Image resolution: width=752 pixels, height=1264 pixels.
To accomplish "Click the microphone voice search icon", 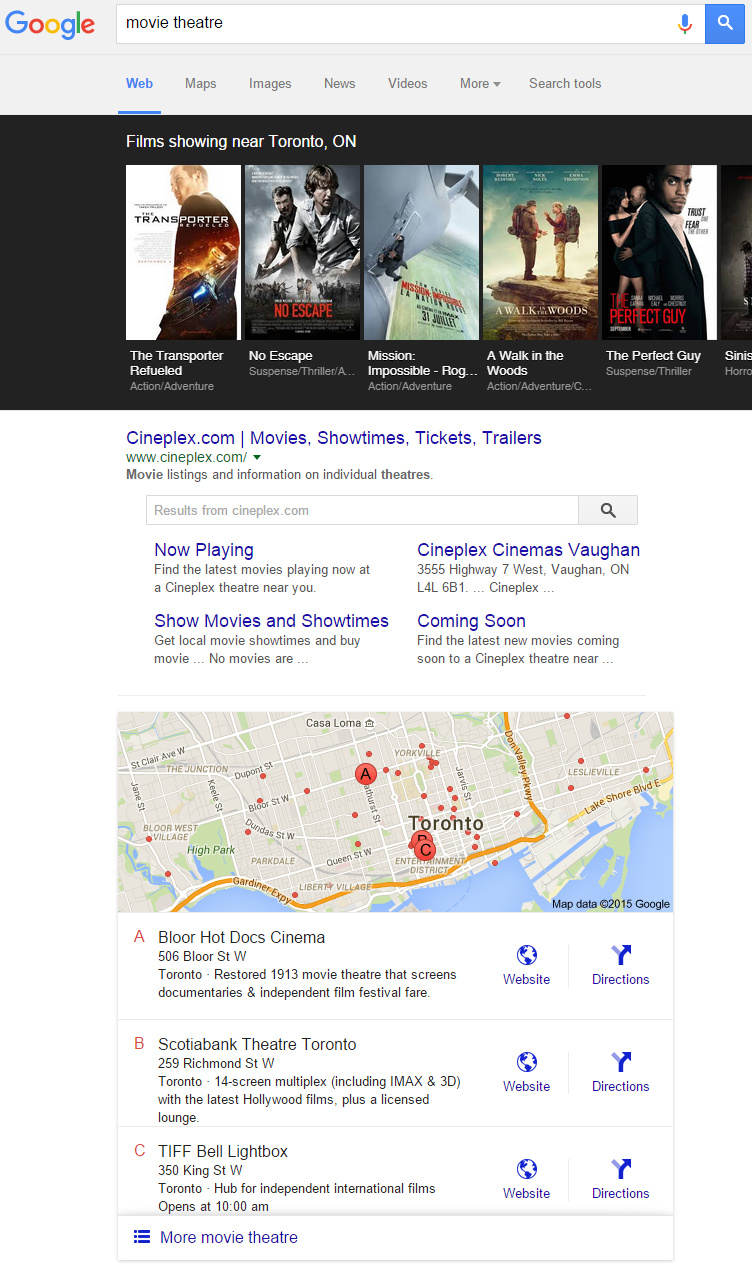I will [685, 23].
